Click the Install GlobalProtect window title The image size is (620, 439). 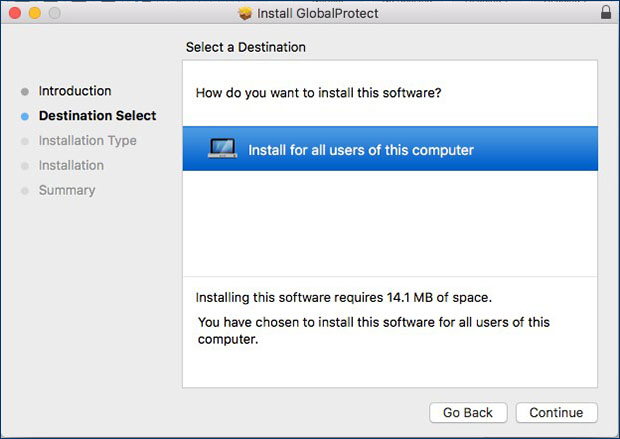click(318, 14)
